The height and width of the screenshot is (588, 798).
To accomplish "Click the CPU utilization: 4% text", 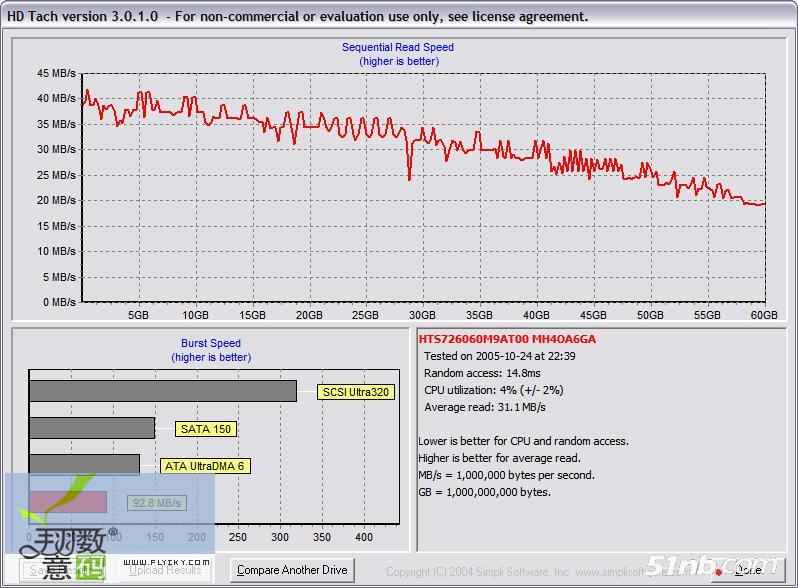I will (x=494, y=390).
